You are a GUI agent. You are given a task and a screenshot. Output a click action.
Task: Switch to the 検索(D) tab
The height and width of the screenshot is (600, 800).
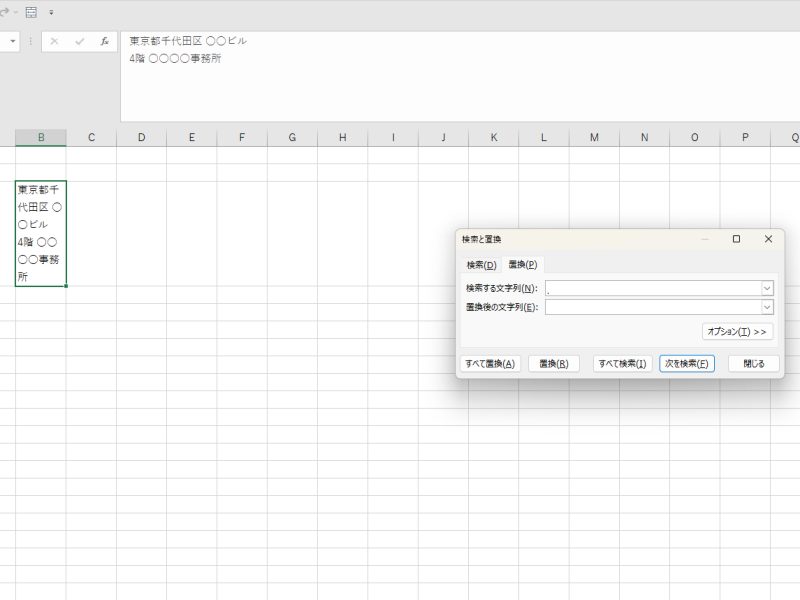[481, 265]
